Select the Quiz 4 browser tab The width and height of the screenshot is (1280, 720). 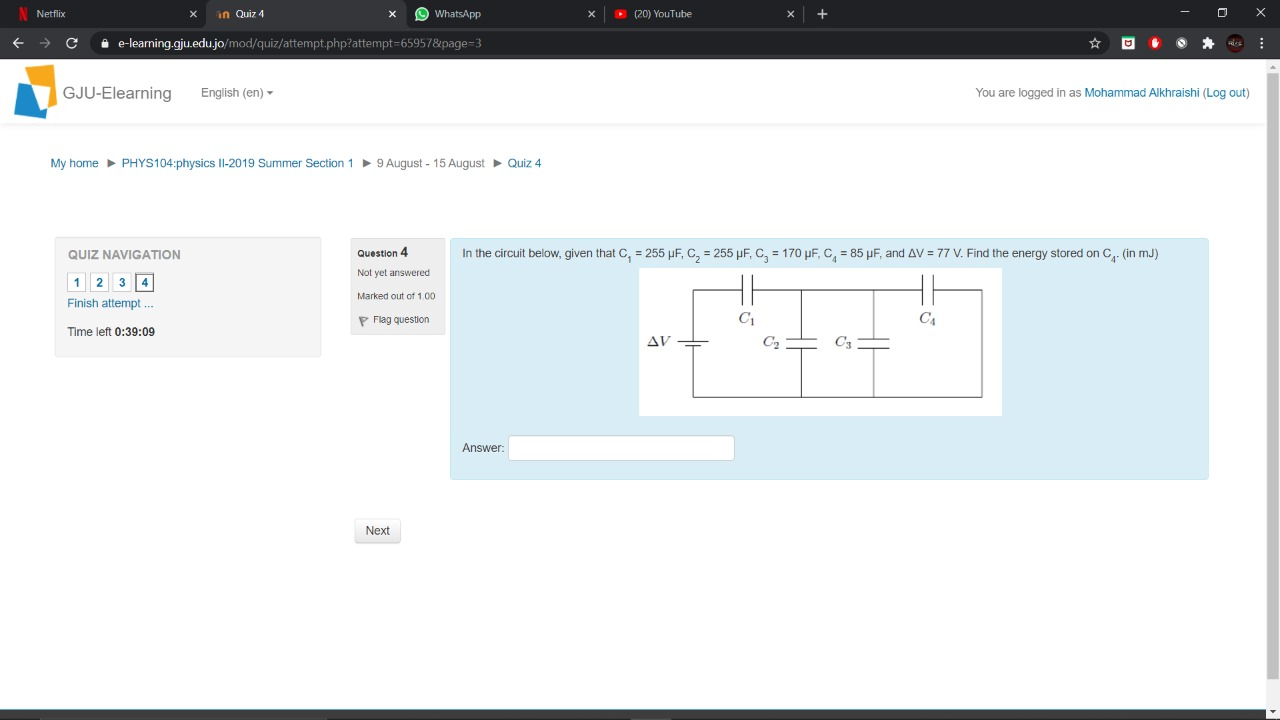tap(305, 14)
